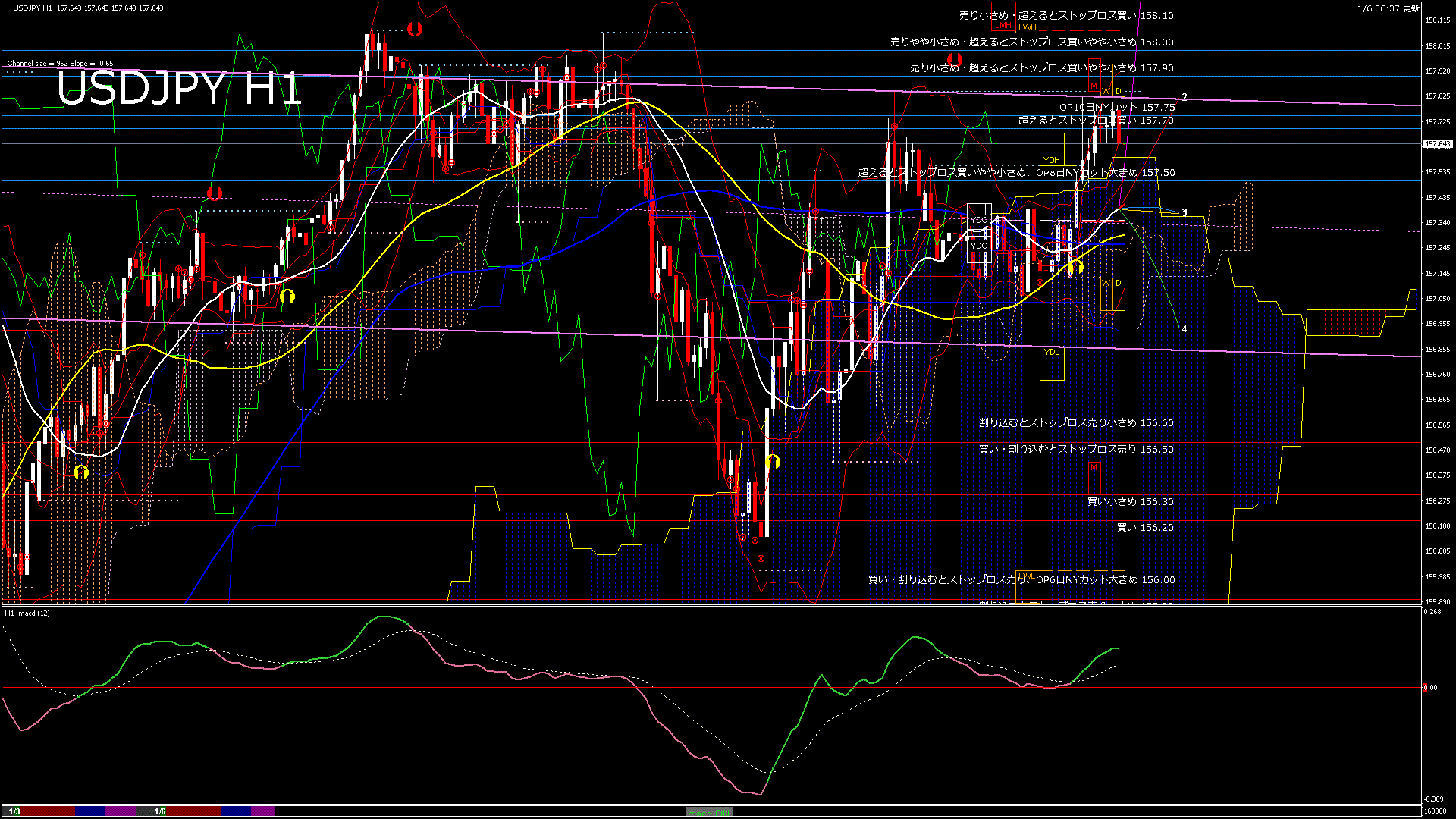Click the orange LWH label
The height and width of the screenshot is (819, 1456).
[x=1027, y=27]
